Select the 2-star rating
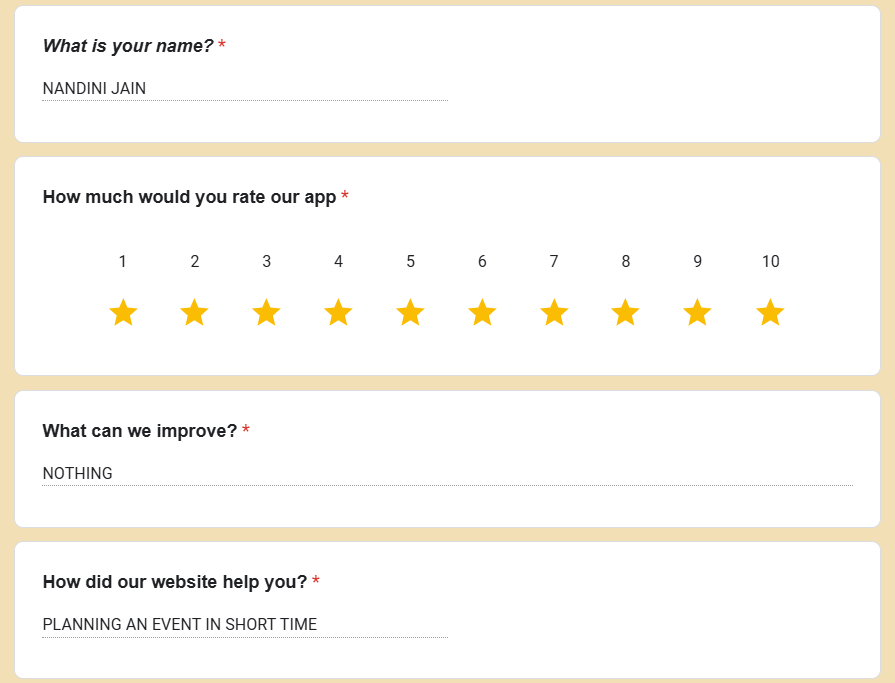The image size is (895, 683). 195,313
